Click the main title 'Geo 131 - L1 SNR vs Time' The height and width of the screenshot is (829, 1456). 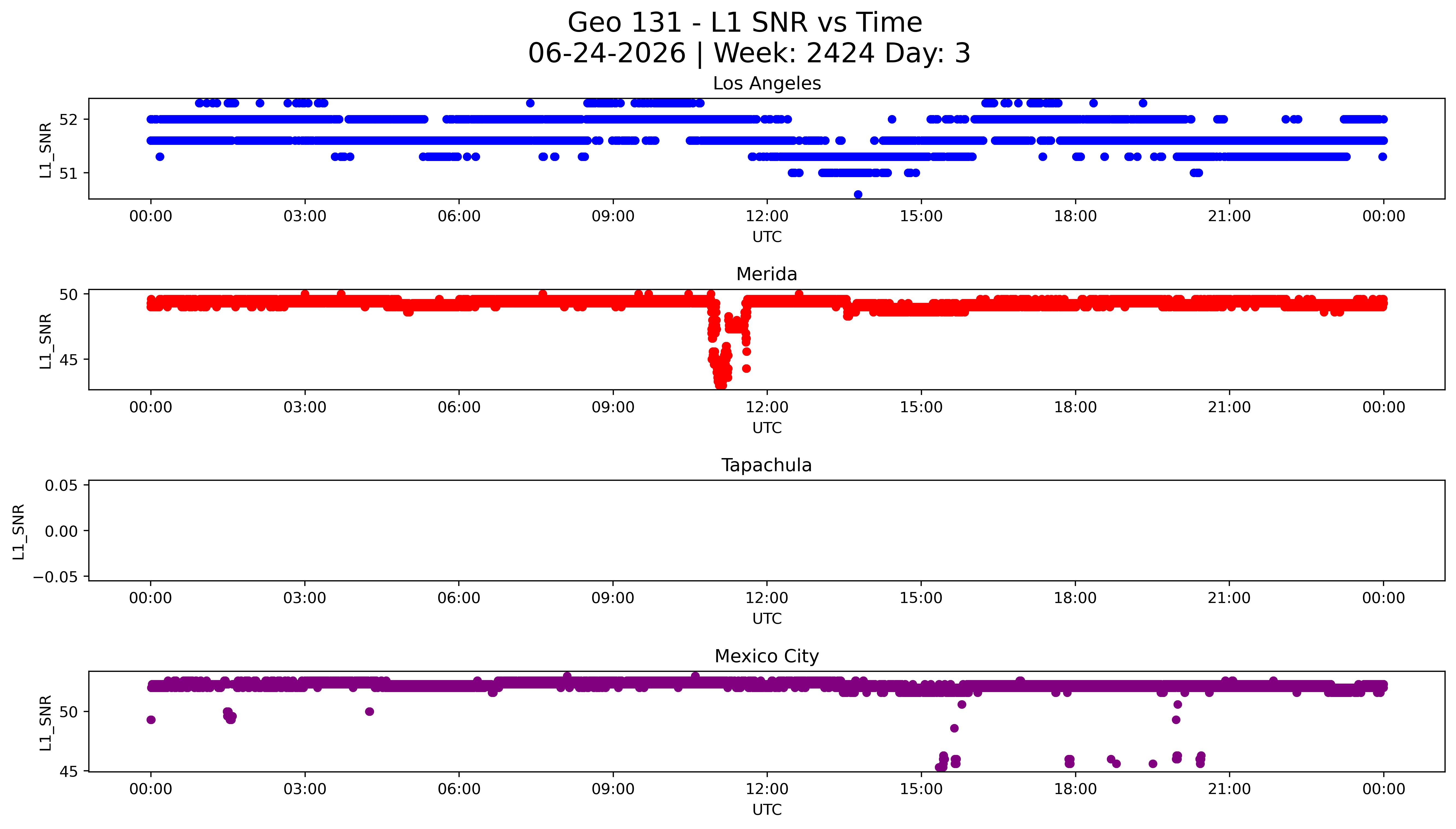(745, 23)
